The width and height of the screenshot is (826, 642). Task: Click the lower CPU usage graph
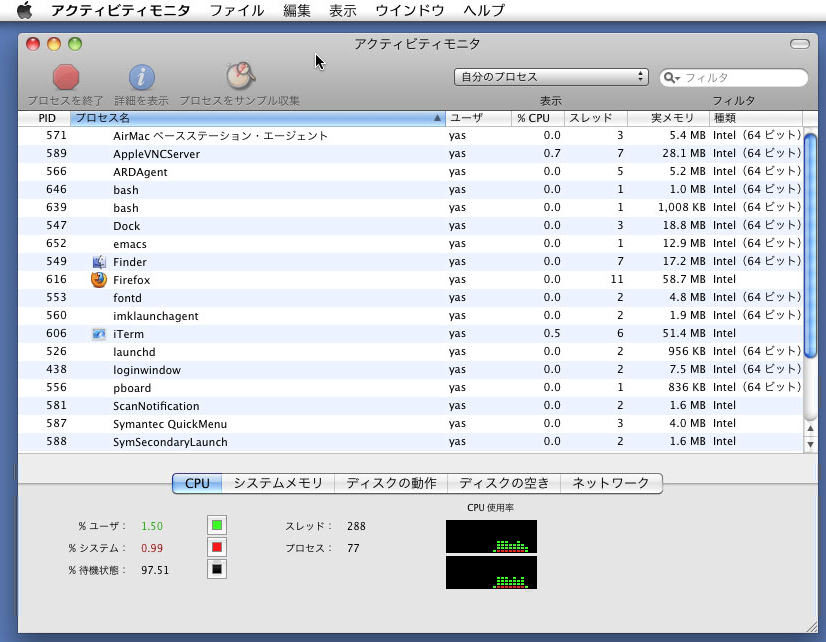tap(491, 572)
